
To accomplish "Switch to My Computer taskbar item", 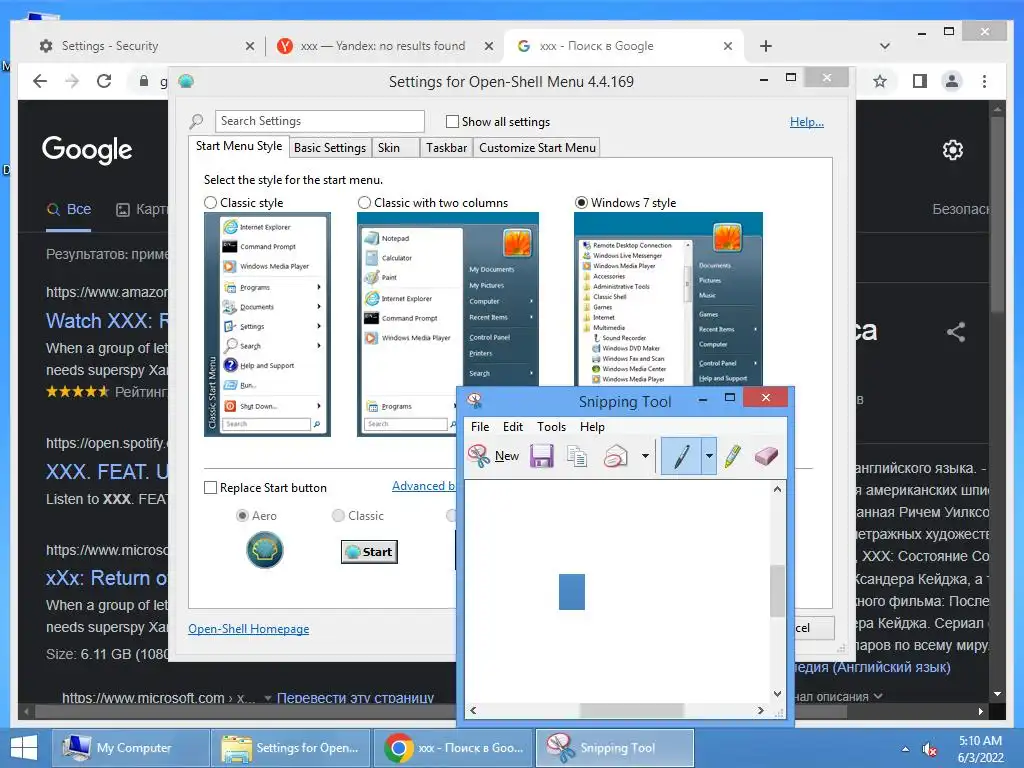I will [131, 748].
